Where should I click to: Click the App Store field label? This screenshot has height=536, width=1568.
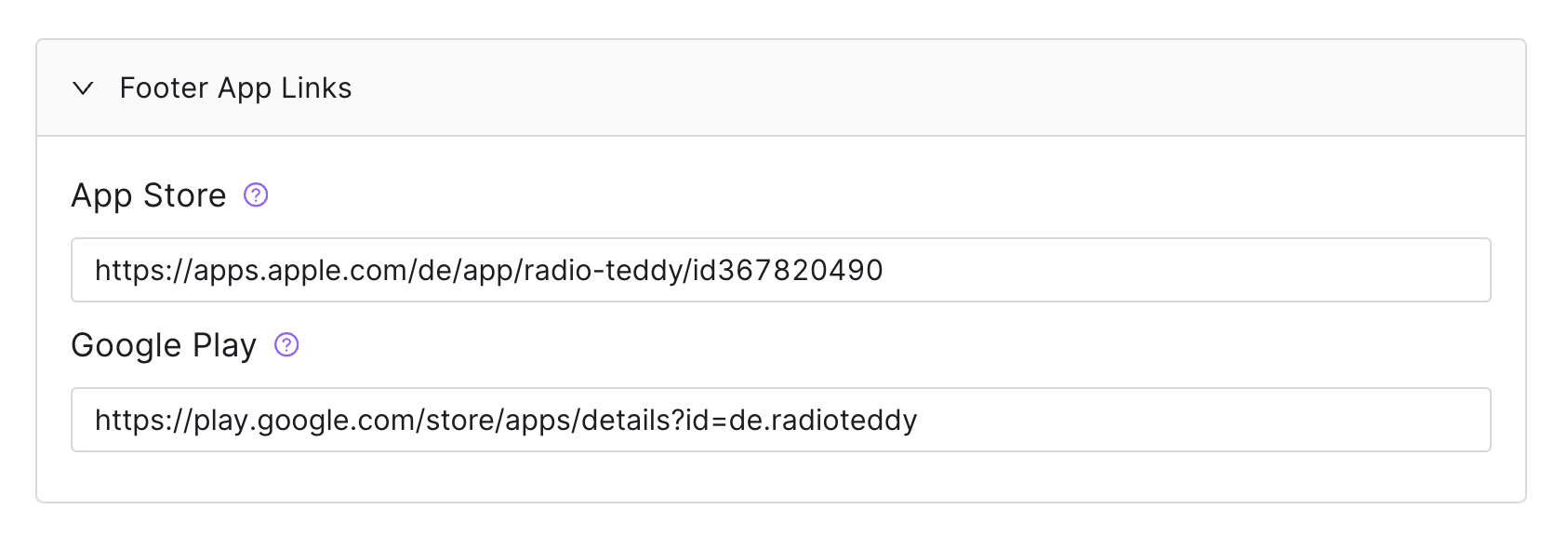point(149,195)
